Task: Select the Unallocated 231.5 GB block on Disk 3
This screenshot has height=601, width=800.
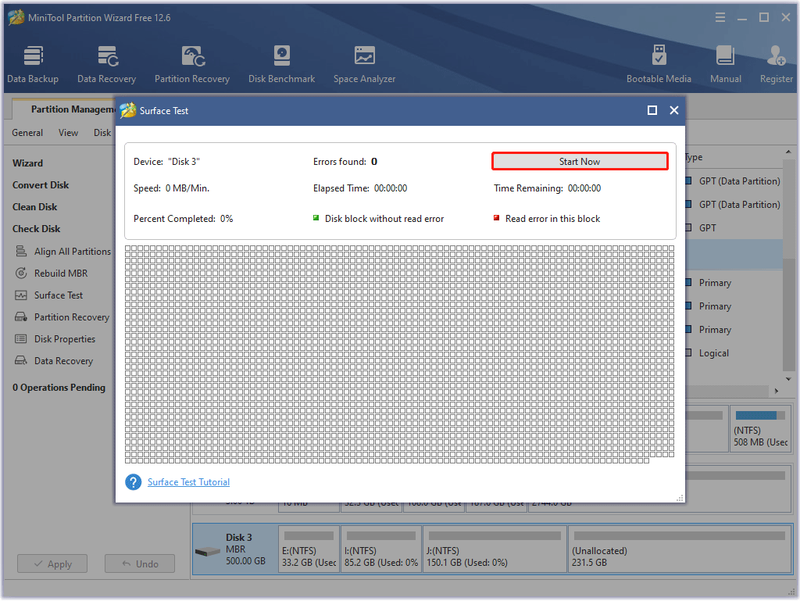Action: pyautogui.click(x=680, y=549)
